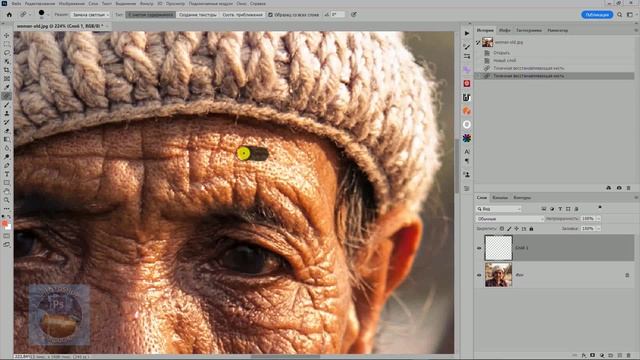Select the Lasso tool
Image resolution: width=640 pixels, height=360 pixels.
tap(7, 53)
